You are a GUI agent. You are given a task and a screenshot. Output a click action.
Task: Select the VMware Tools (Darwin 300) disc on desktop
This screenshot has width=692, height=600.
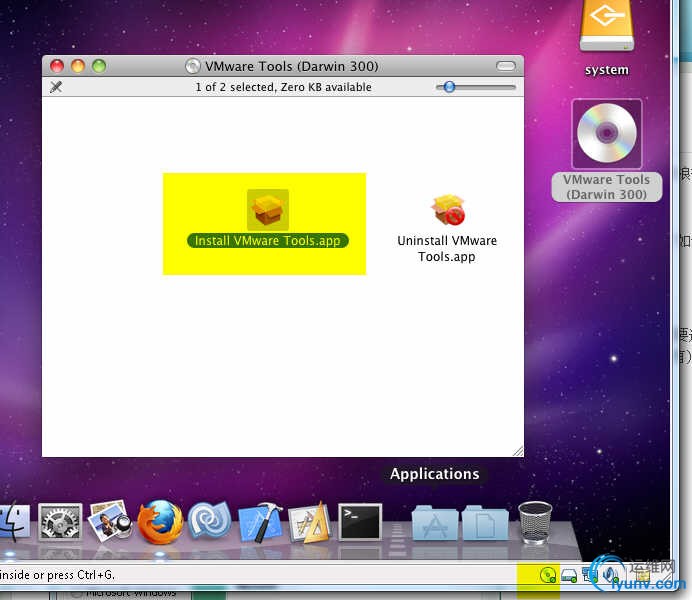tap(607, 134)
